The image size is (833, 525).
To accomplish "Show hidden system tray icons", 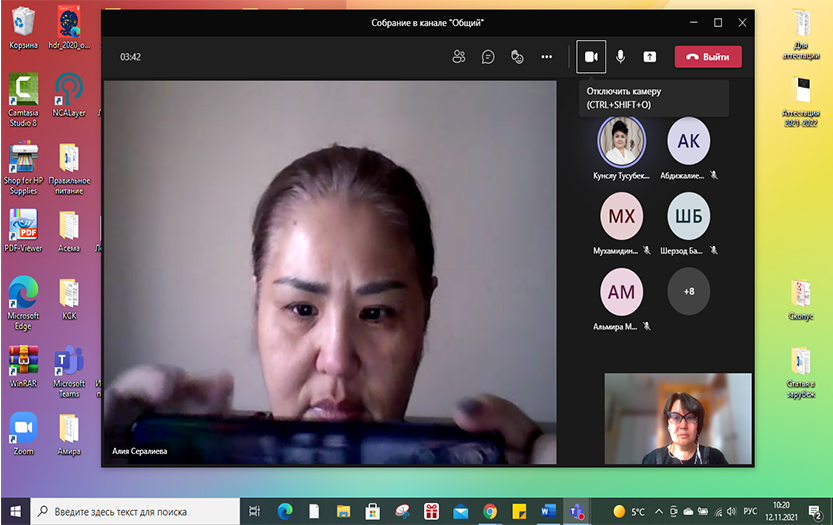I will point(658,511).
